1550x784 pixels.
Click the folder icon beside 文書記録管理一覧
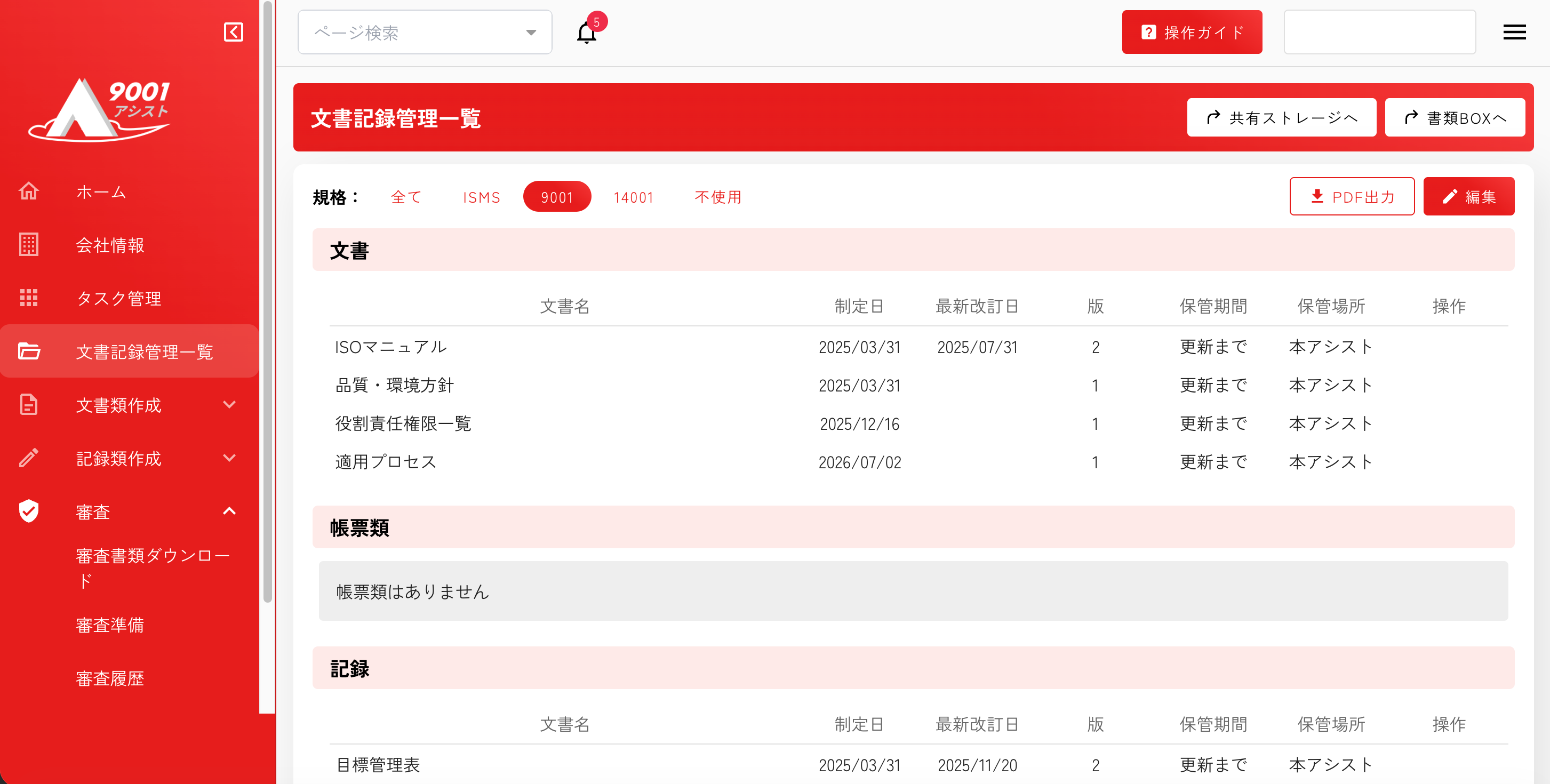click(x=28, y=351)
